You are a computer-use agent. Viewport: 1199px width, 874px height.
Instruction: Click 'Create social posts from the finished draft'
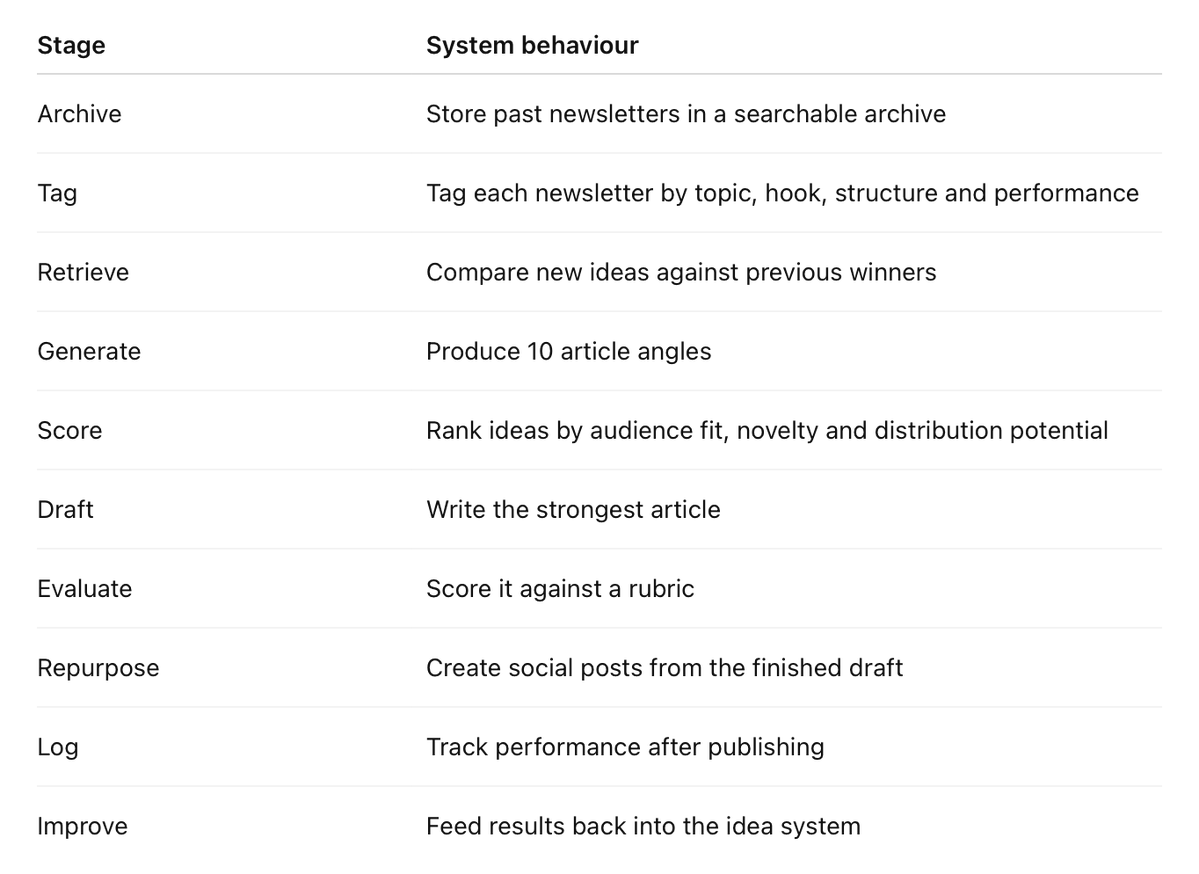point(664,668)
